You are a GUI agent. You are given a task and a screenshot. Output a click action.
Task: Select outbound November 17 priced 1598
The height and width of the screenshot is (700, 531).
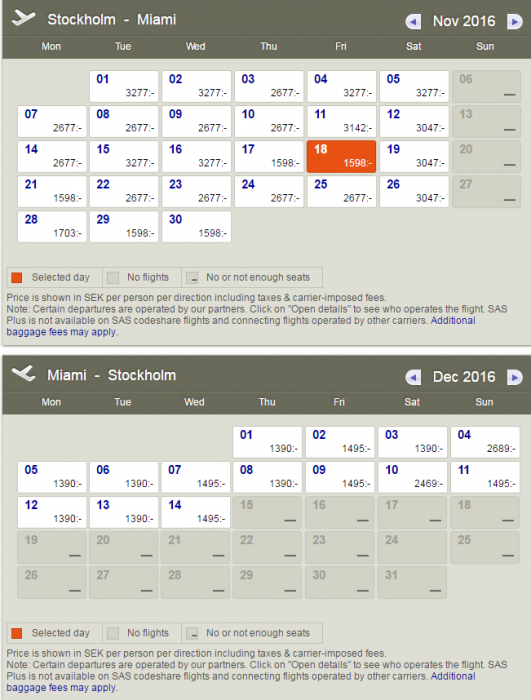pos(269,156)
